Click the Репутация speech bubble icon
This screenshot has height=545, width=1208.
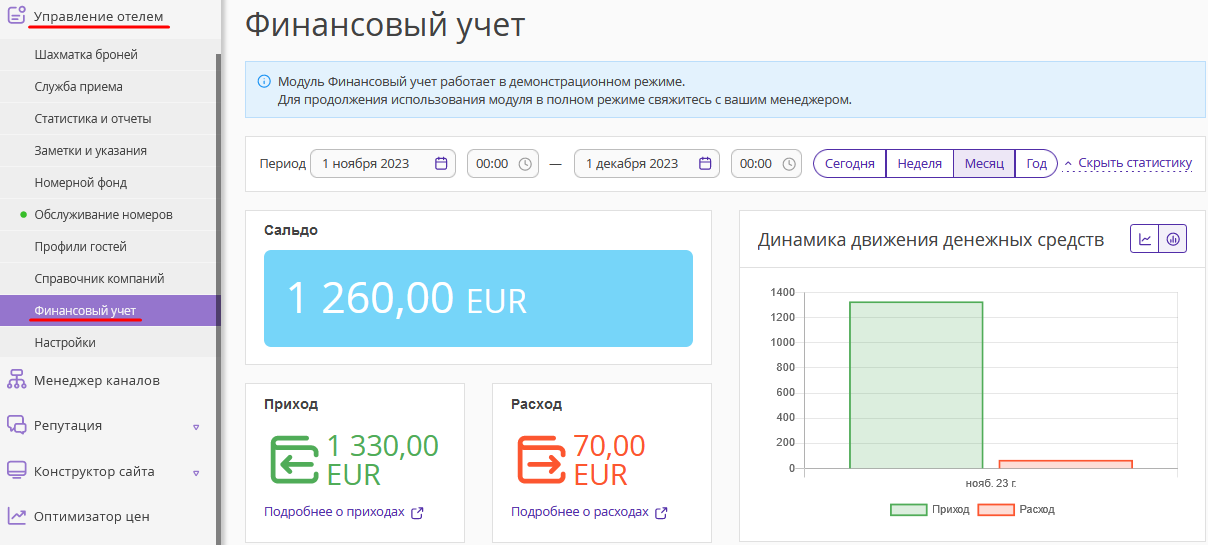[16, 425]
